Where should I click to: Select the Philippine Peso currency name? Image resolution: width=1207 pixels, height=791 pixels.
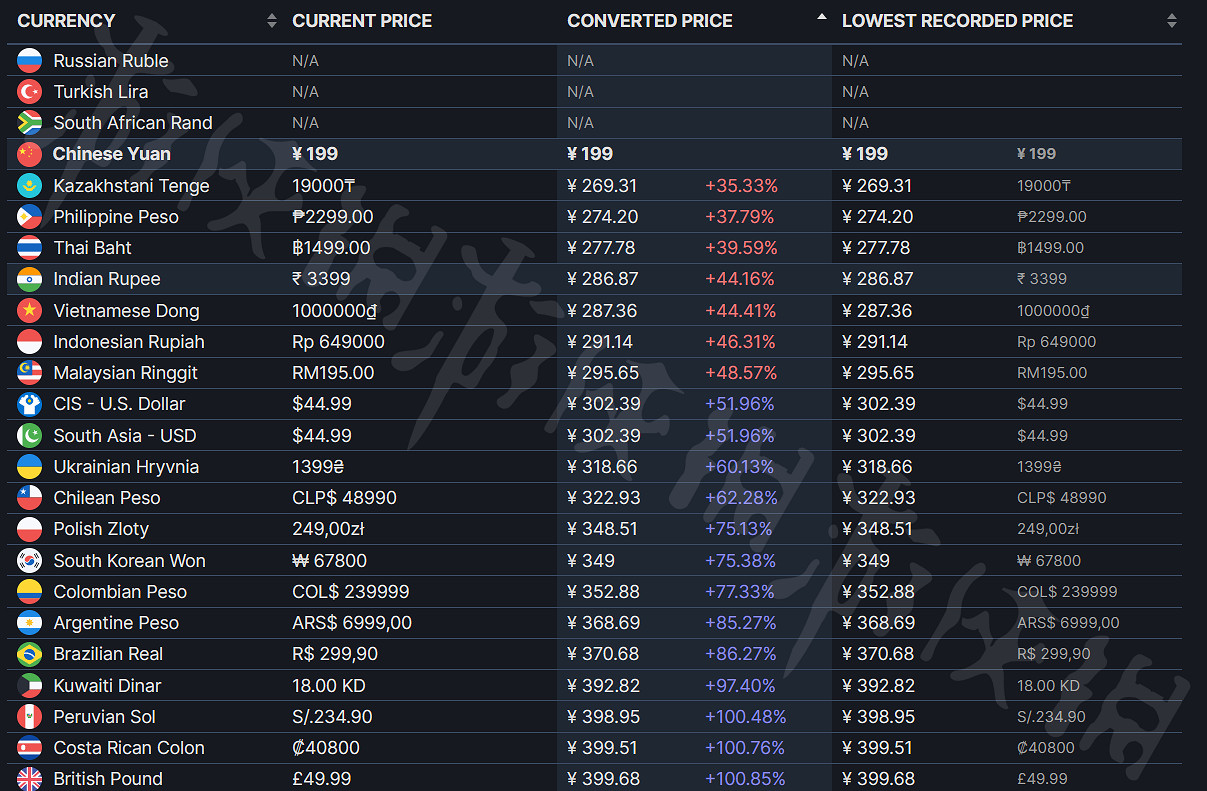click(x=116, y=217)
